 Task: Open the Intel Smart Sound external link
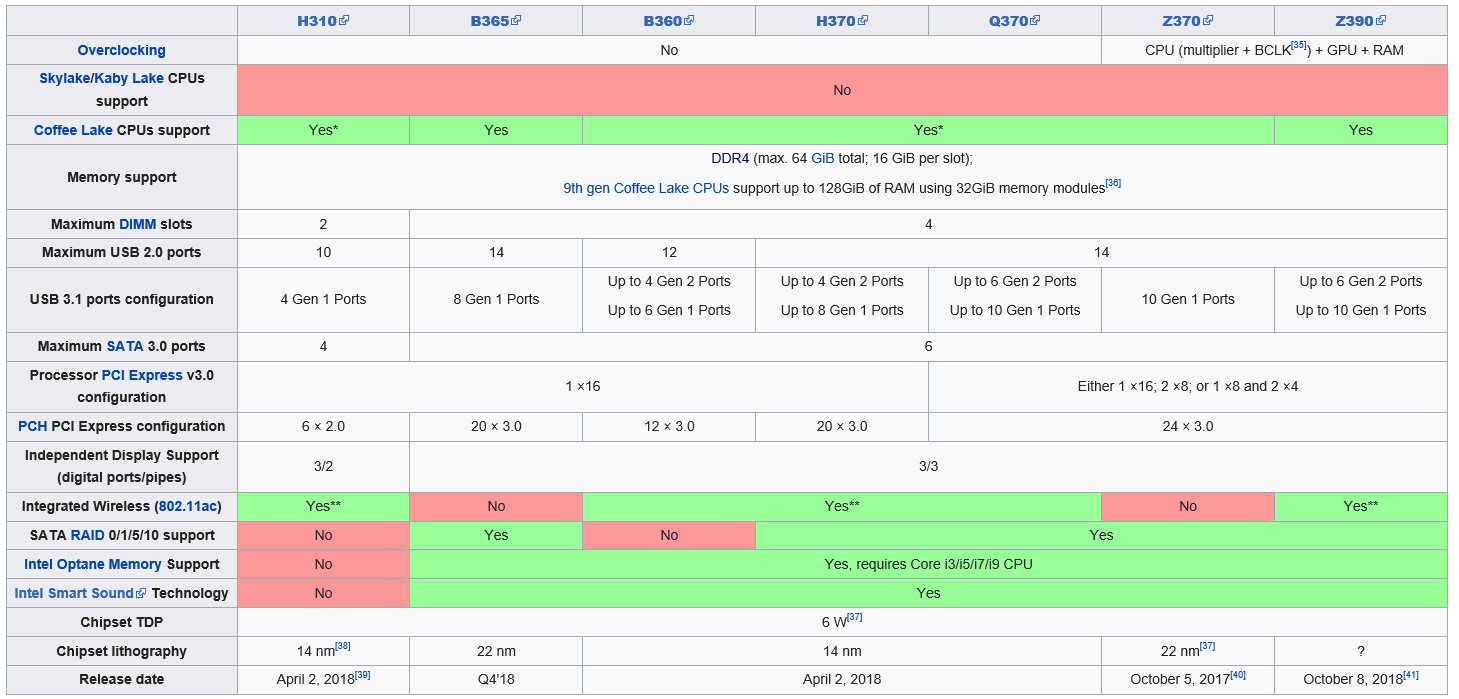tap(80, 593)
